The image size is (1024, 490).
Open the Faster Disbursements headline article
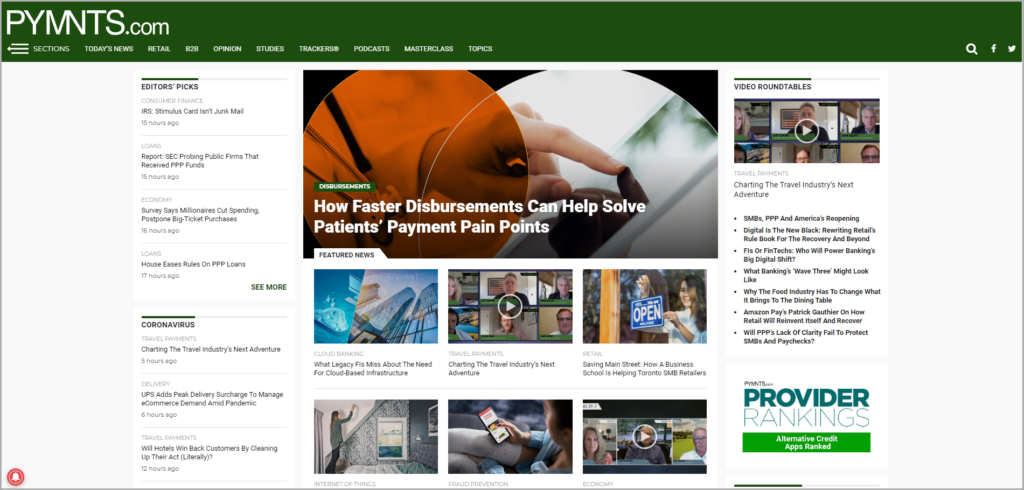[479, 216]
